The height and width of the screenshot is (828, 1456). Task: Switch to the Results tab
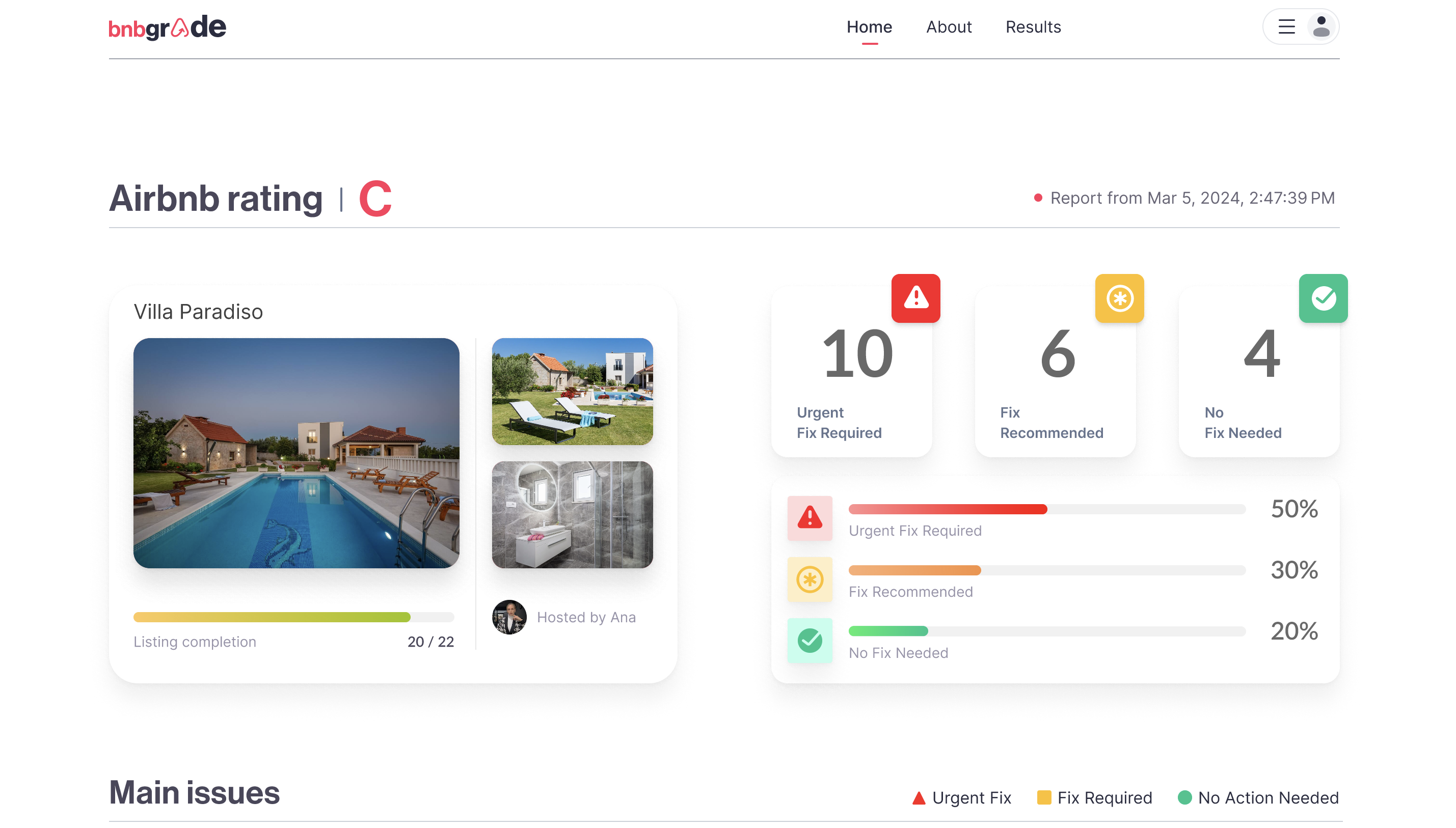pos(1034,26)
